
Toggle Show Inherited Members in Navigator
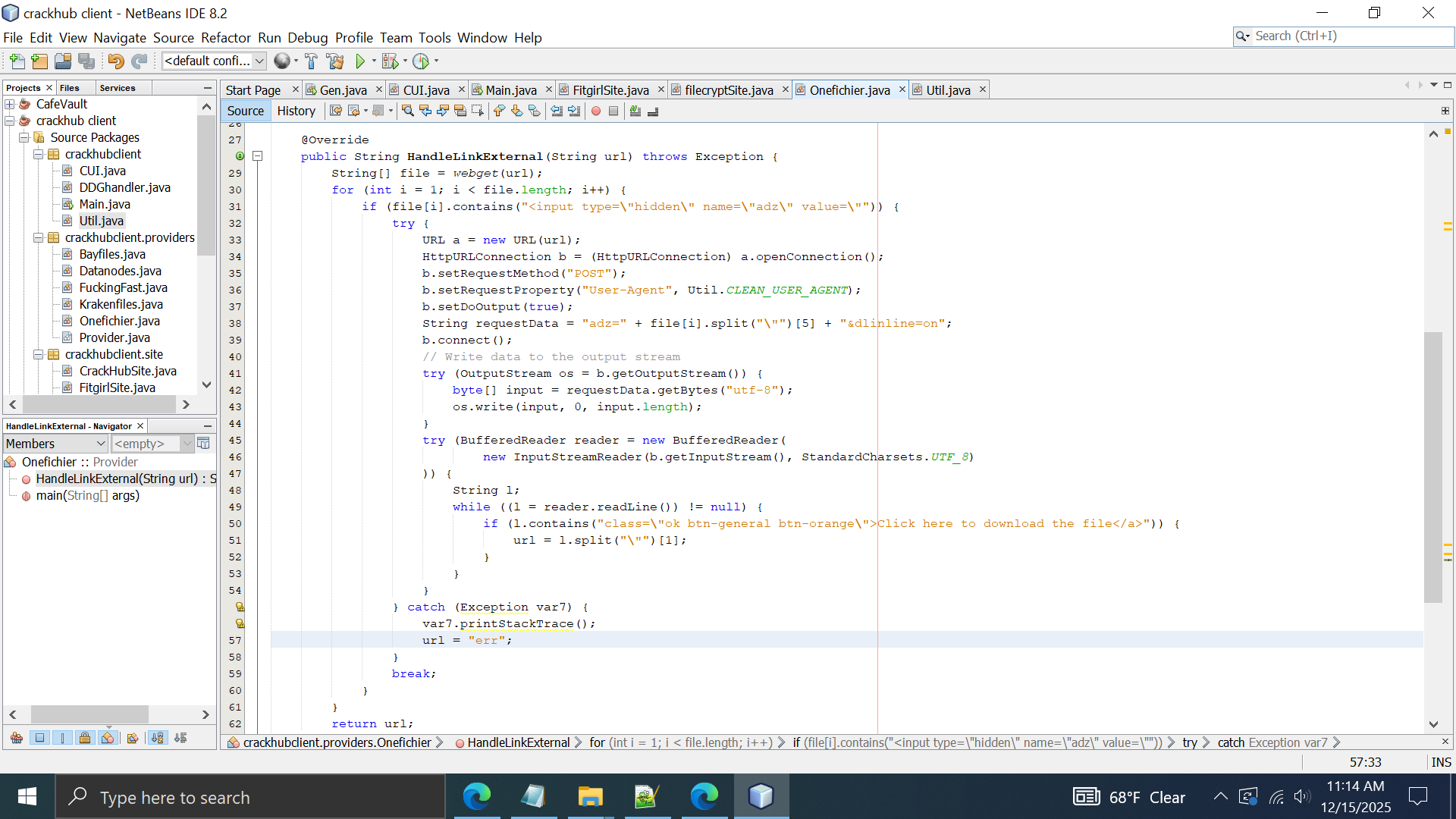(17, 738)
